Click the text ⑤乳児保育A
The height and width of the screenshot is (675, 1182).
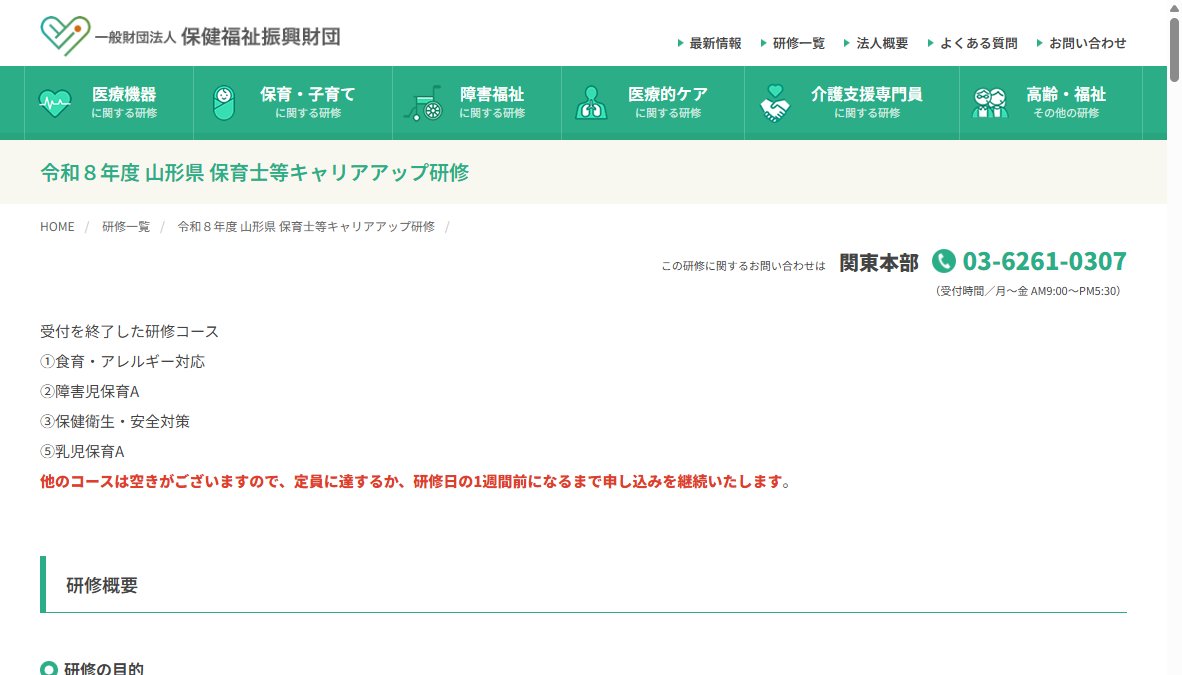[82, 452]
